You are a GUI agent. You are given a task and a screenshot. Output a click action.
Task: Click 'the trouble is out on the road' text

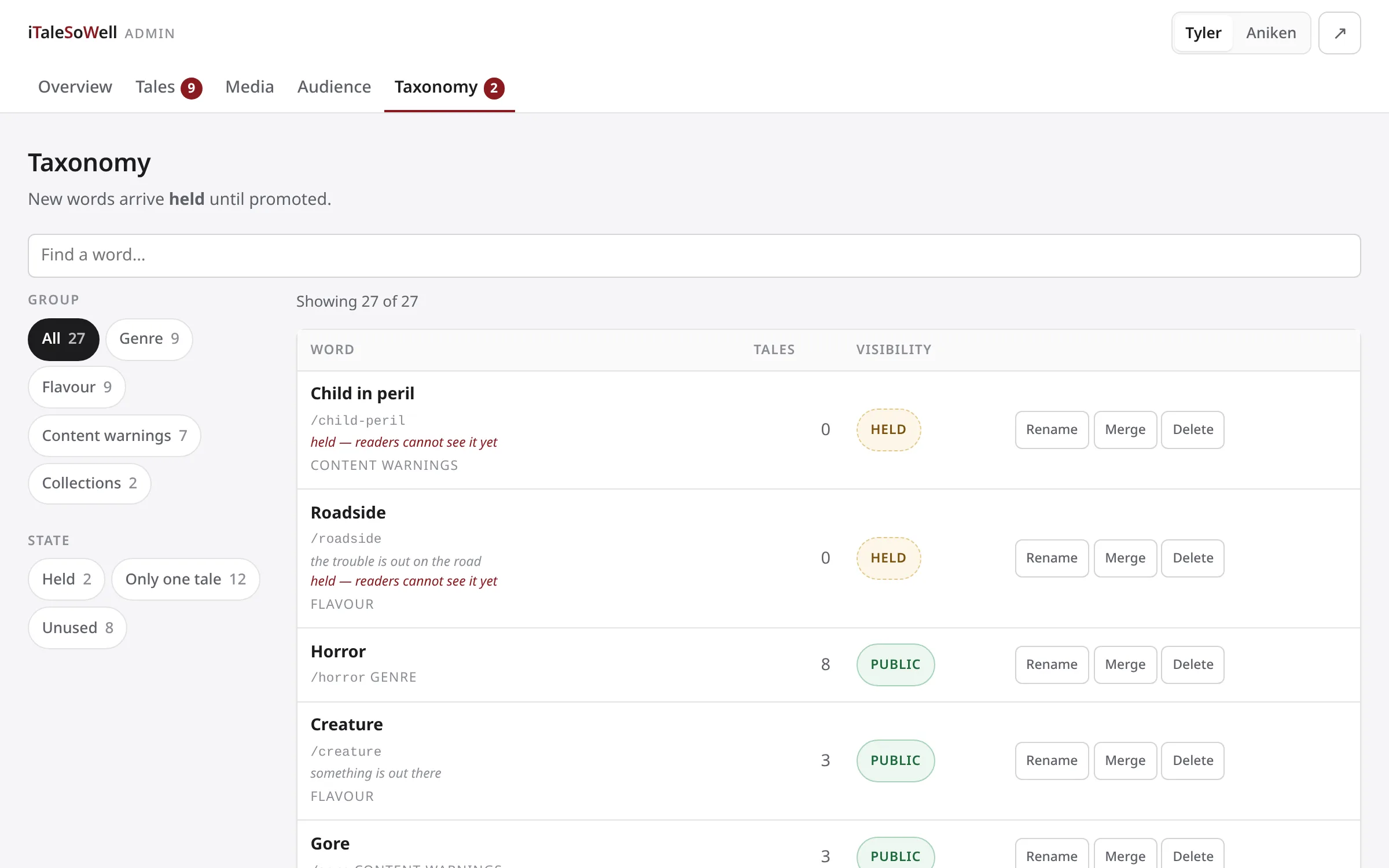click(396, 561)
